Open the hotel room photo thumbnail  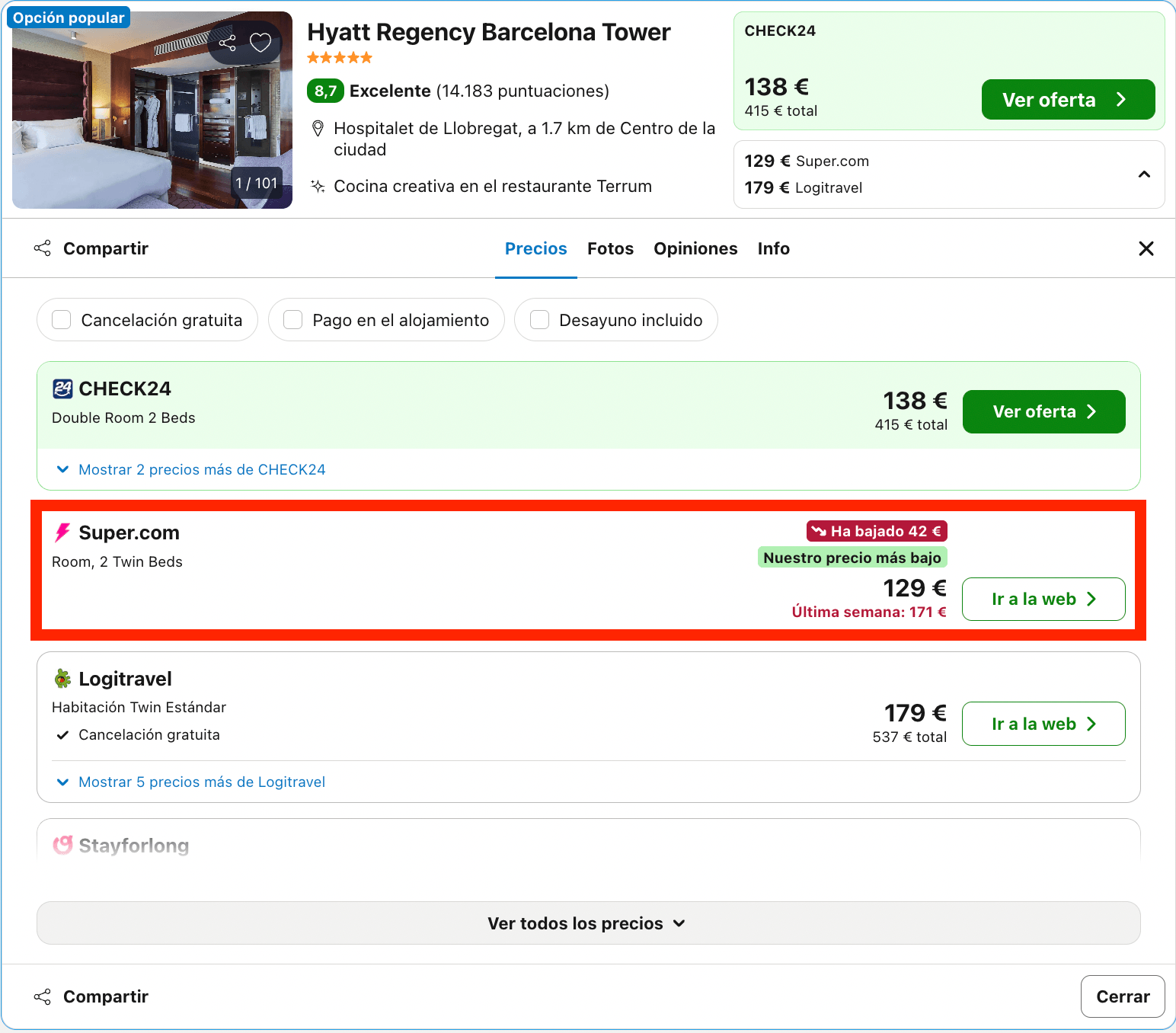tap(152, 110)
